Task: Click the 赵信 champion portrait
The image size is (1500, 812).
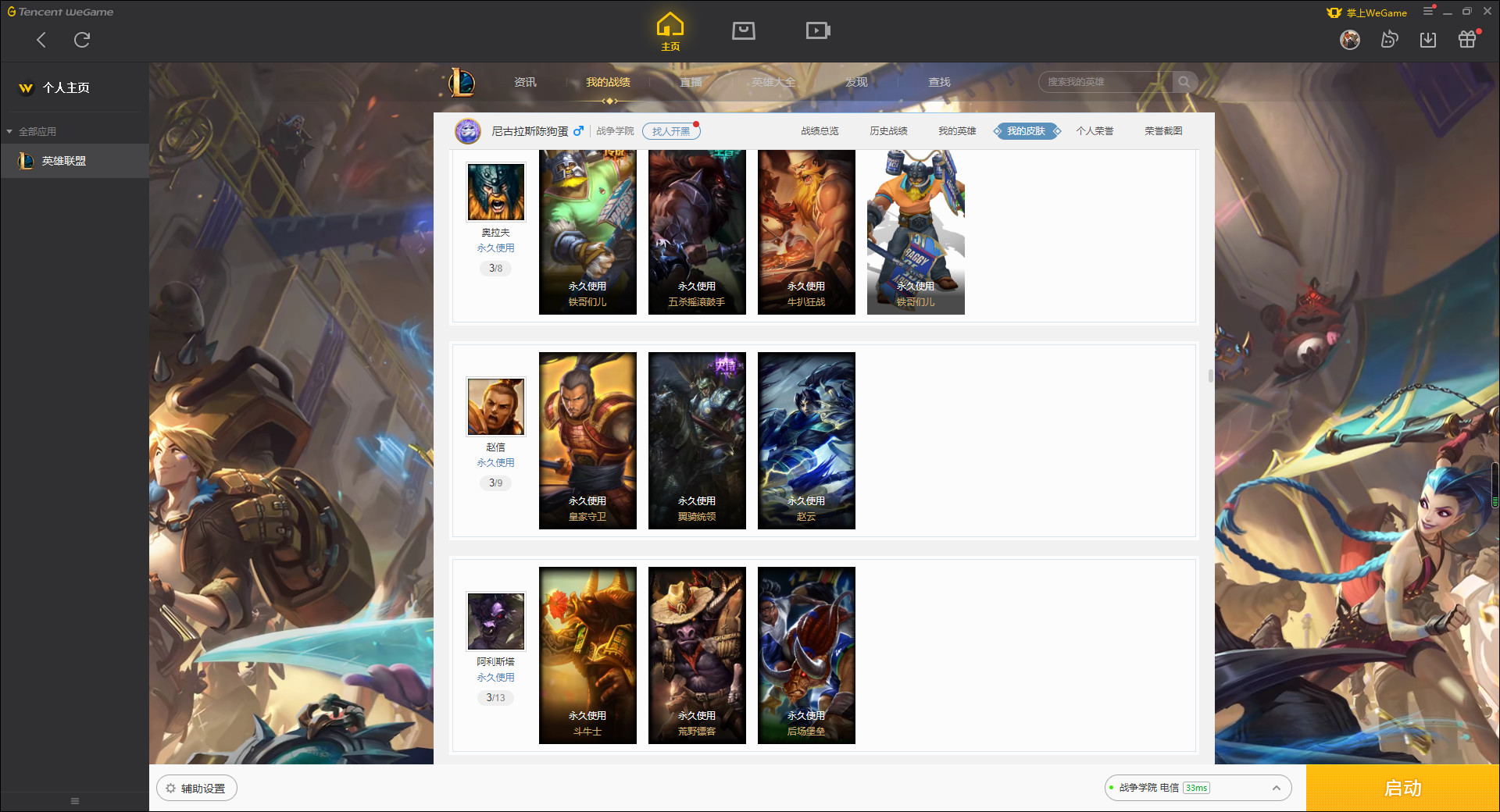Action: 496,407
